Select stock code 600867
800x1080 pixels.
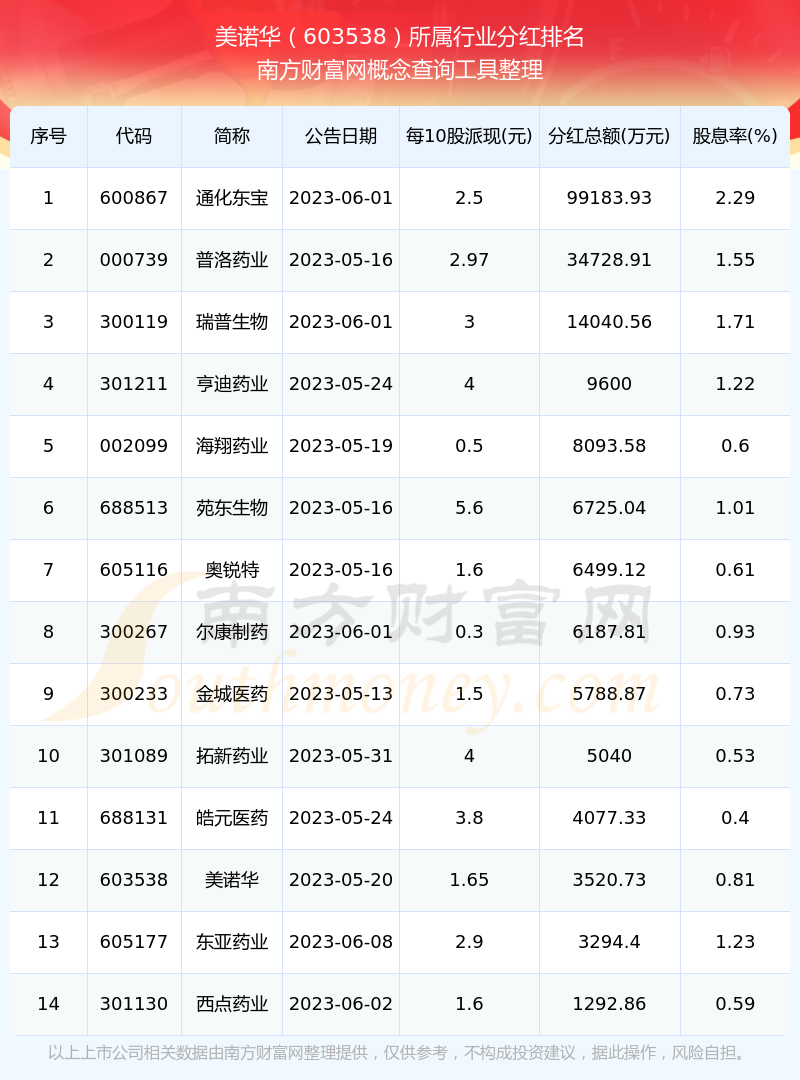[134, 198]
